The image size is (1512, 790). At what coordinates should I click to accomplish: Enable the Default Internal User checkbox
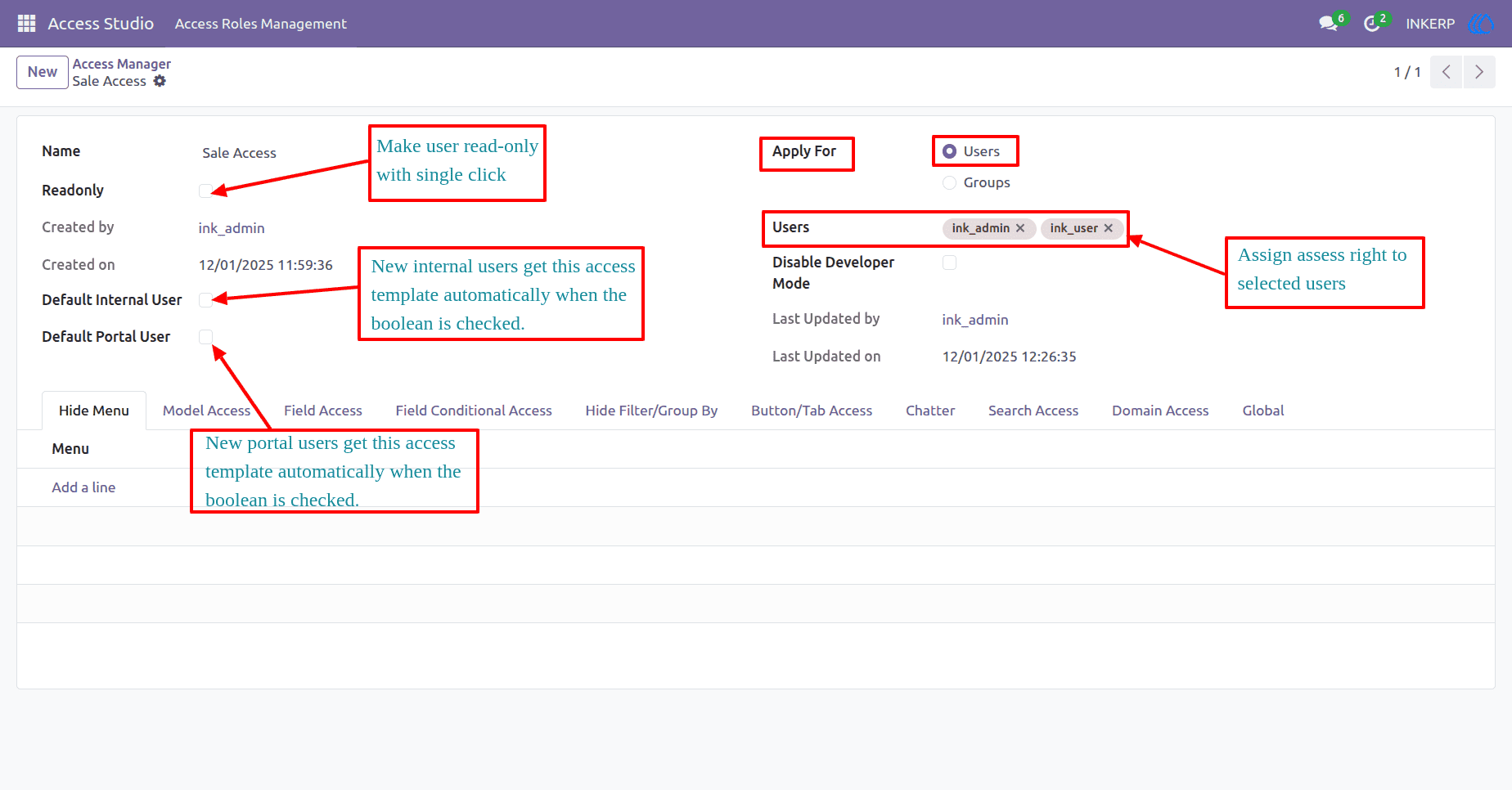(205, 300)
